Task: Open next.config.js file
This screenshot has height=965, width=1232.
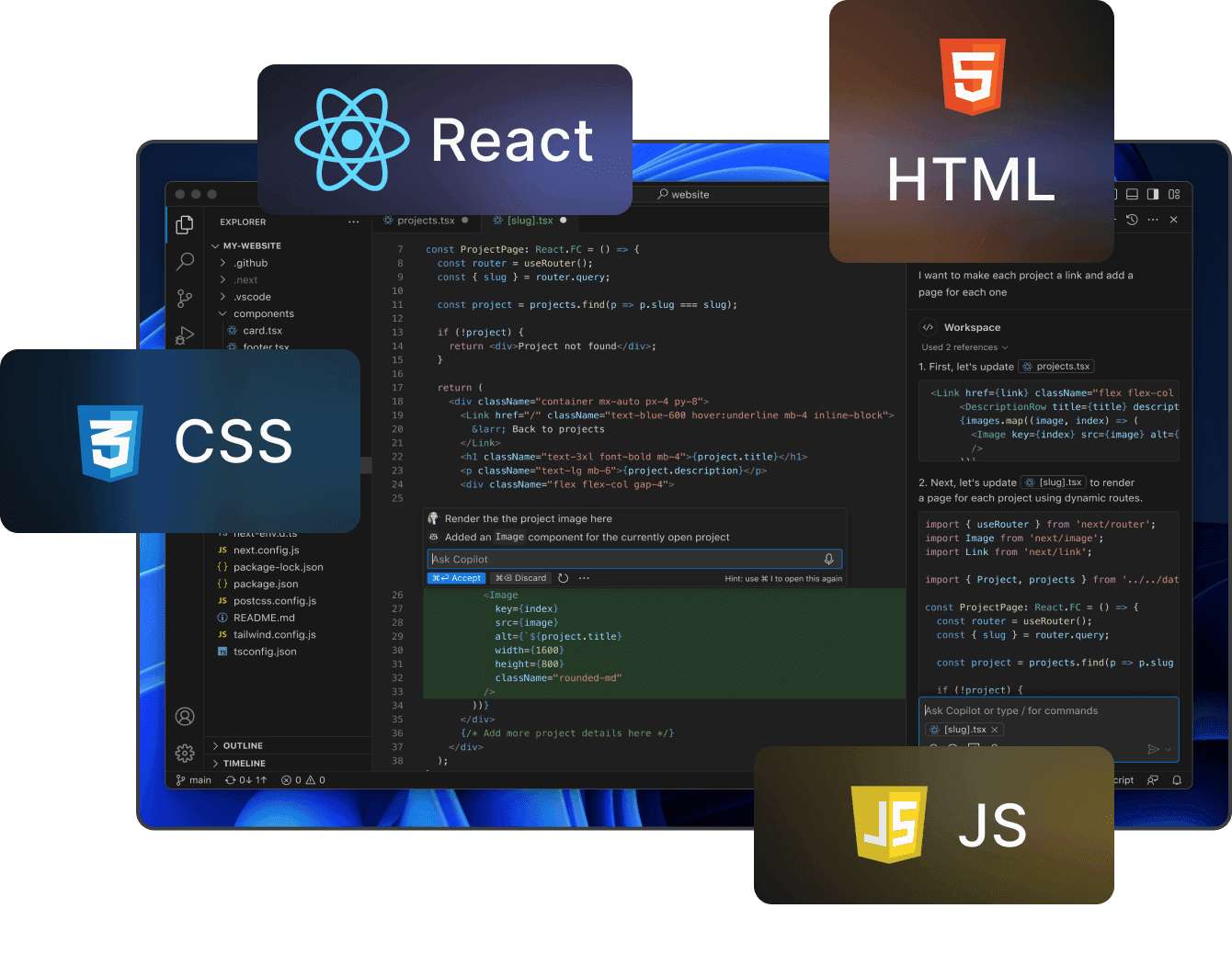Action: pyautogui.click(x=257, y=551)
